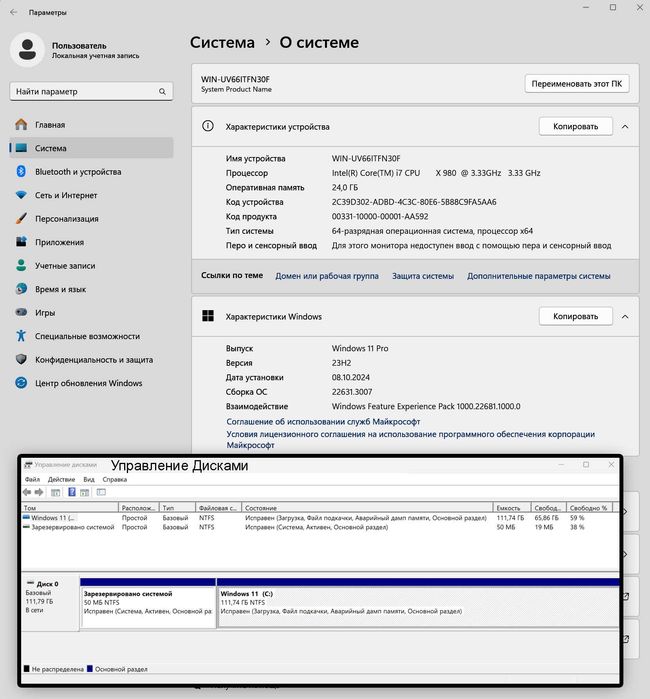Open Специальные возможности settings
Viewport: 650px width, 699px height.
(91, 336)
